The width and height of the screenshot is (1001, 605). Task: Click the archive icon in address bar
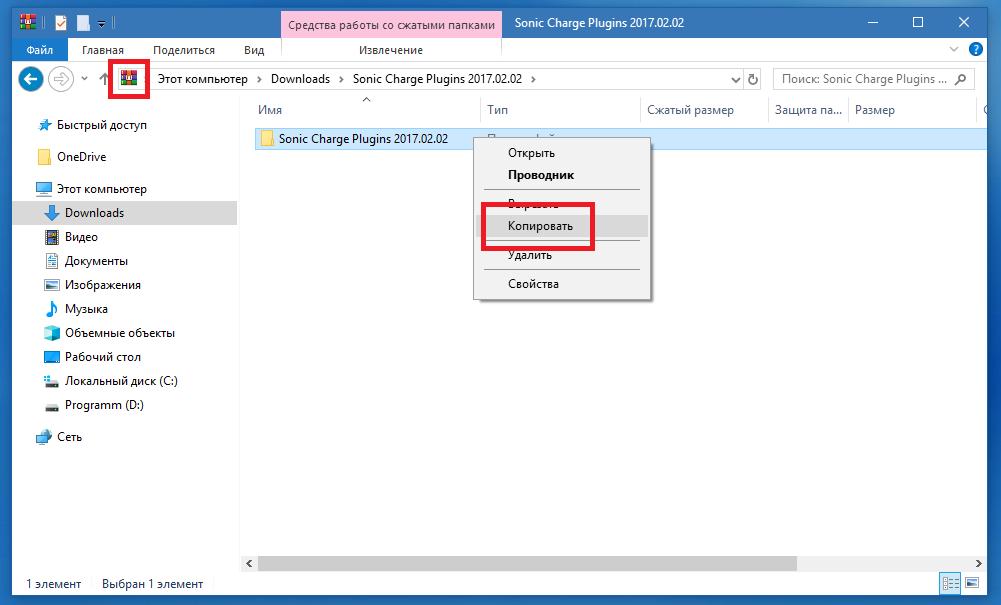point(129,78)
